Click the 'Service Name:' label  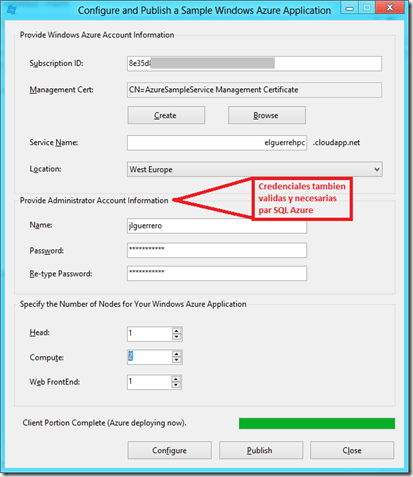[x=54, y=143]
